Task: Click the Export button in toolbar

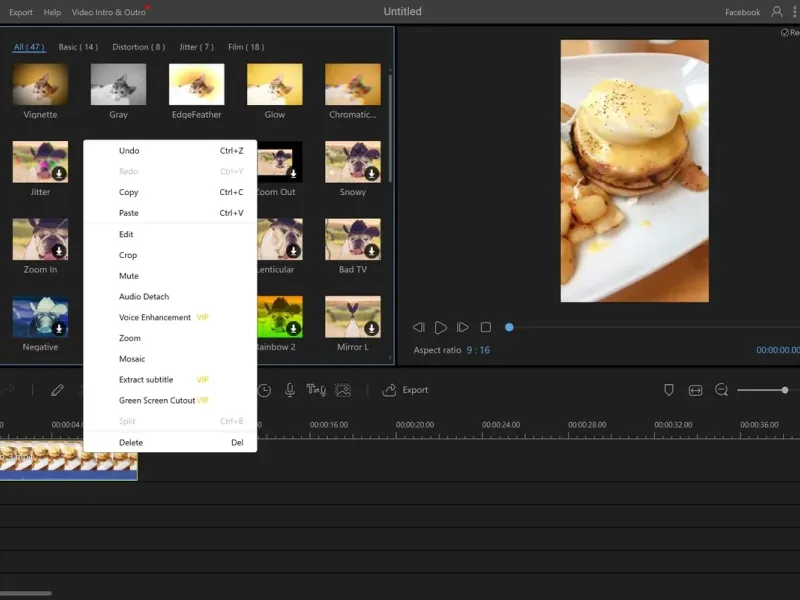Action: click(x=406, y=390)
